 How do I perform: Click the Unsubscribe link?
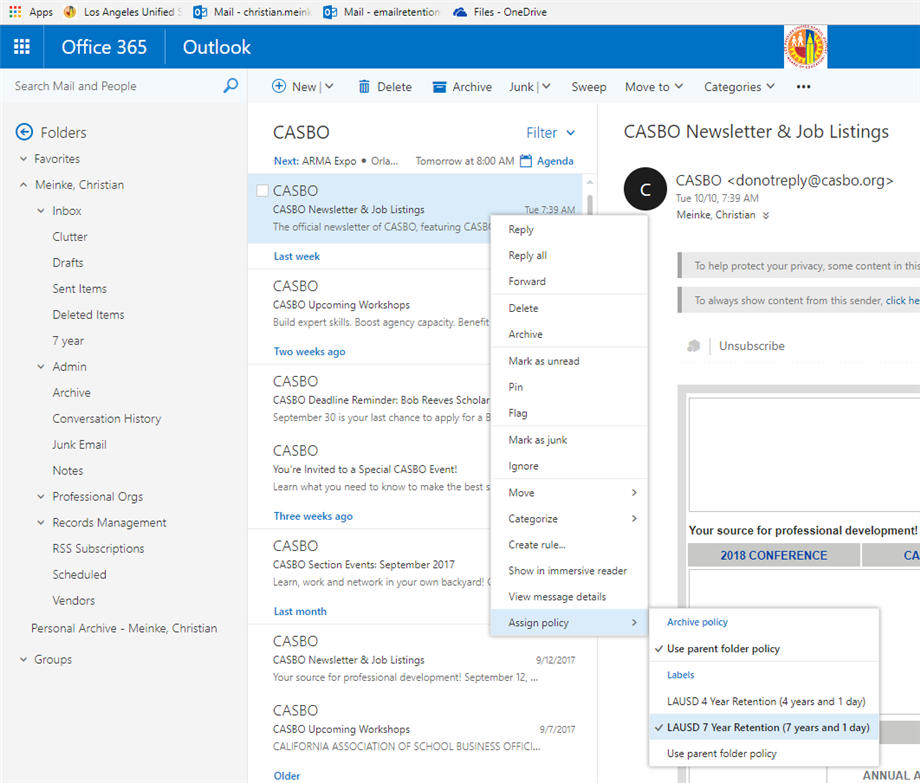(752, 346)
